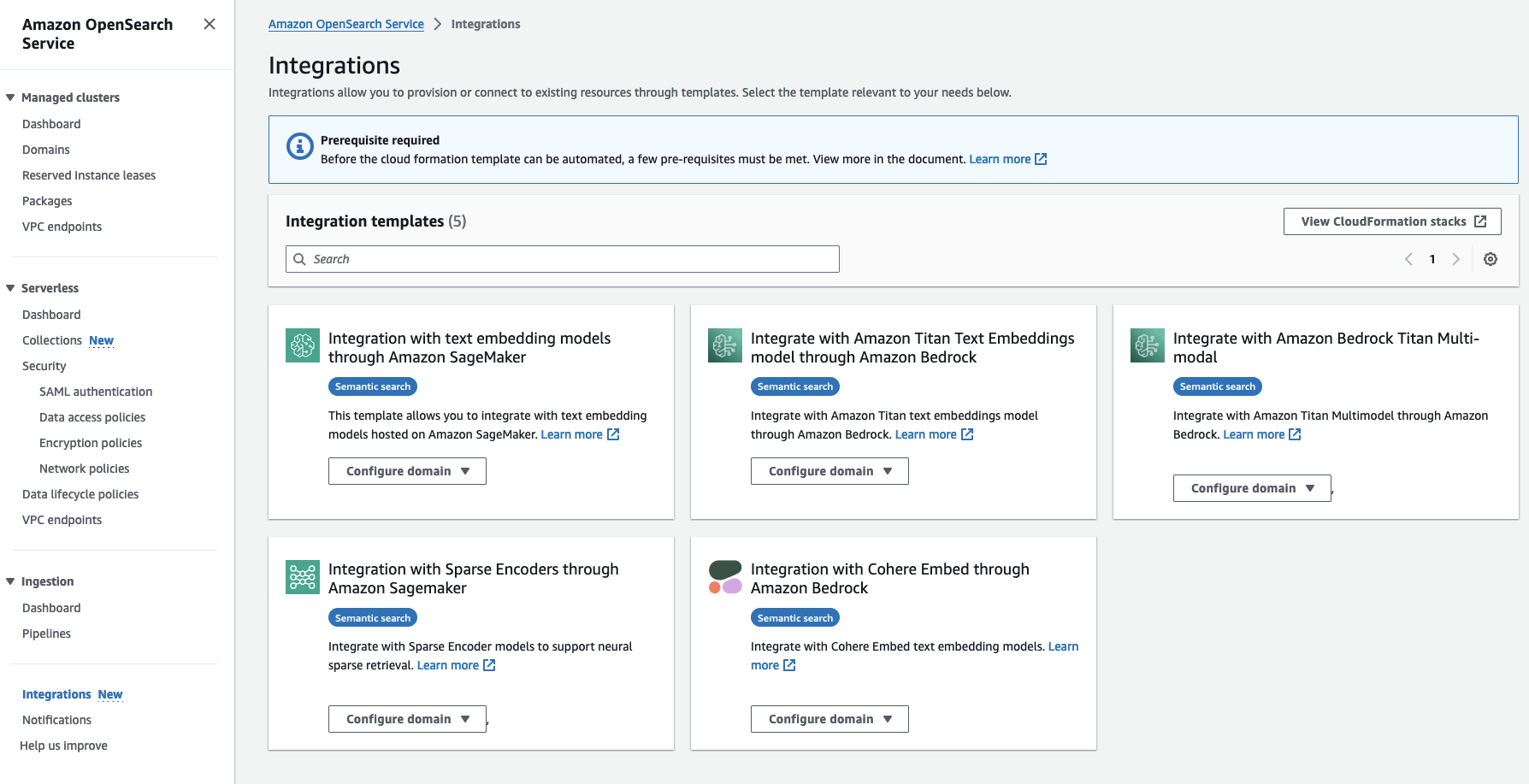Go to next page of templates
The height and width of the screenshot is (784, 1529).
[1455, 259]
